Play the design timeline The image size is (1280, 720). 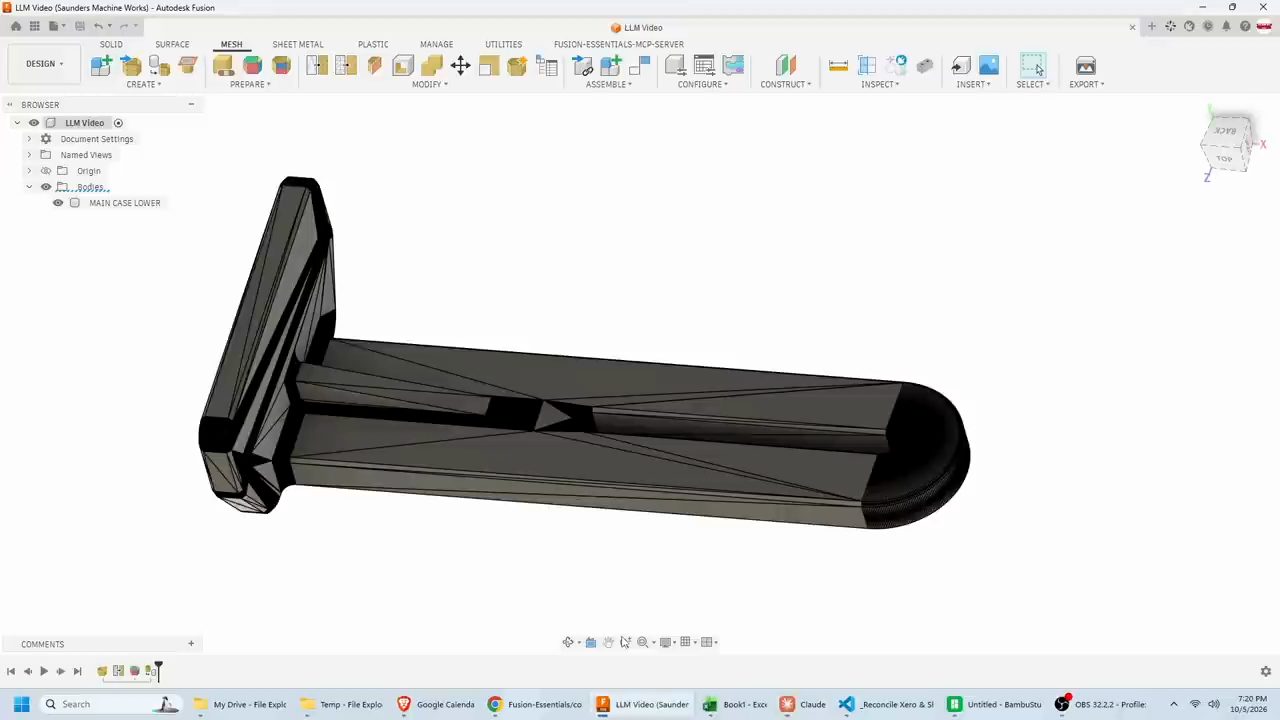coord(44,671)
